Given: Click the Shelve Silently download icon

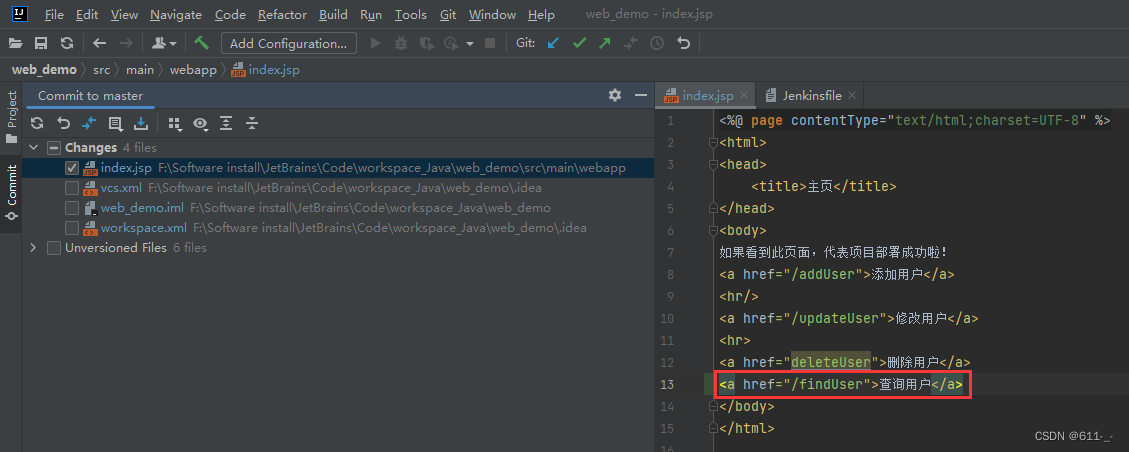Looking at the screenshot, I should point(141,124).
